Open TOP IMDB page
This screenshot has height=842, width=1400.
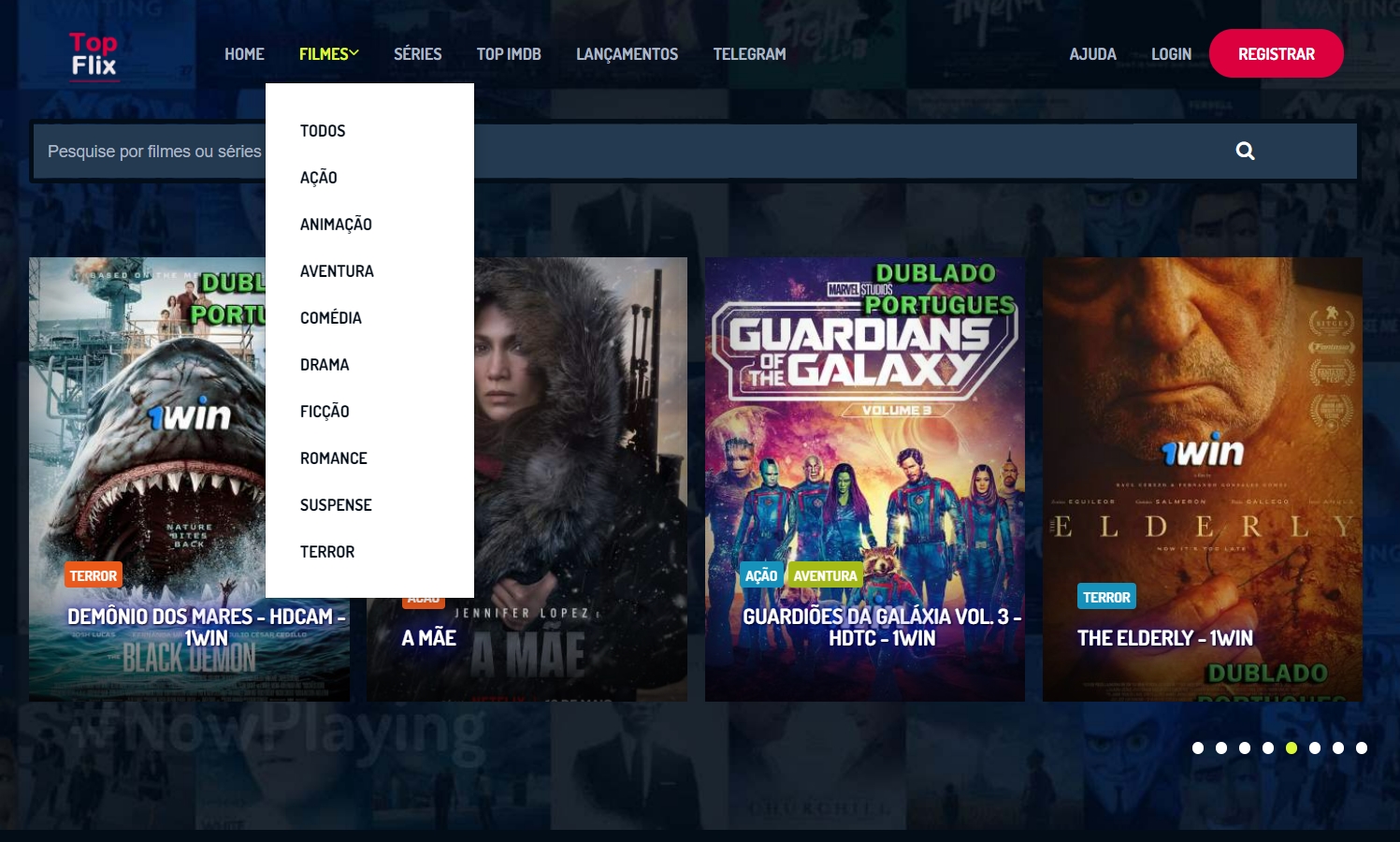509,54
